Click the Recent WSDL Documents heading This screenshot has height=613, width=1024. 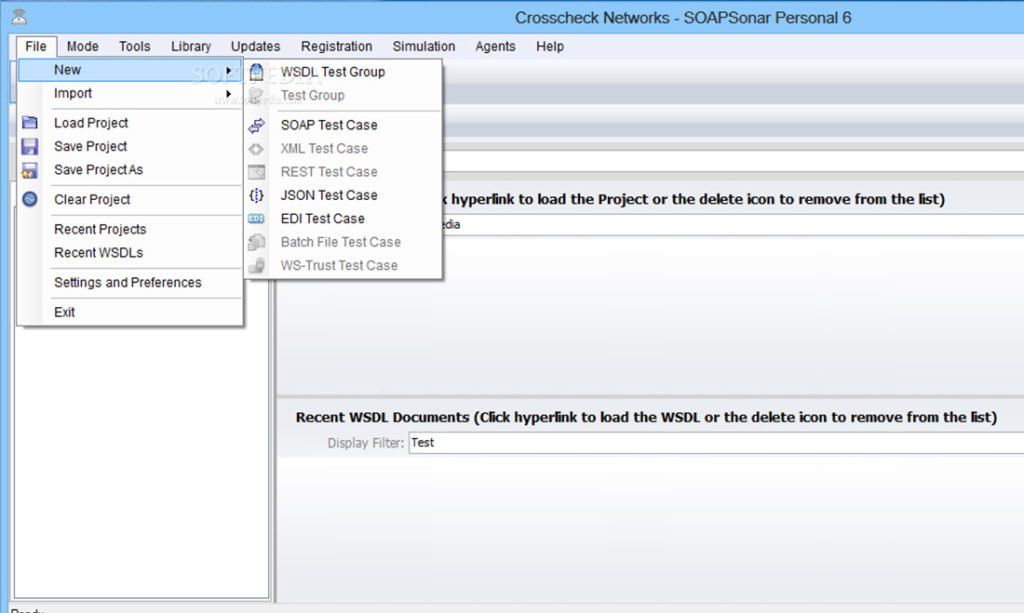(x=646, y=417)
